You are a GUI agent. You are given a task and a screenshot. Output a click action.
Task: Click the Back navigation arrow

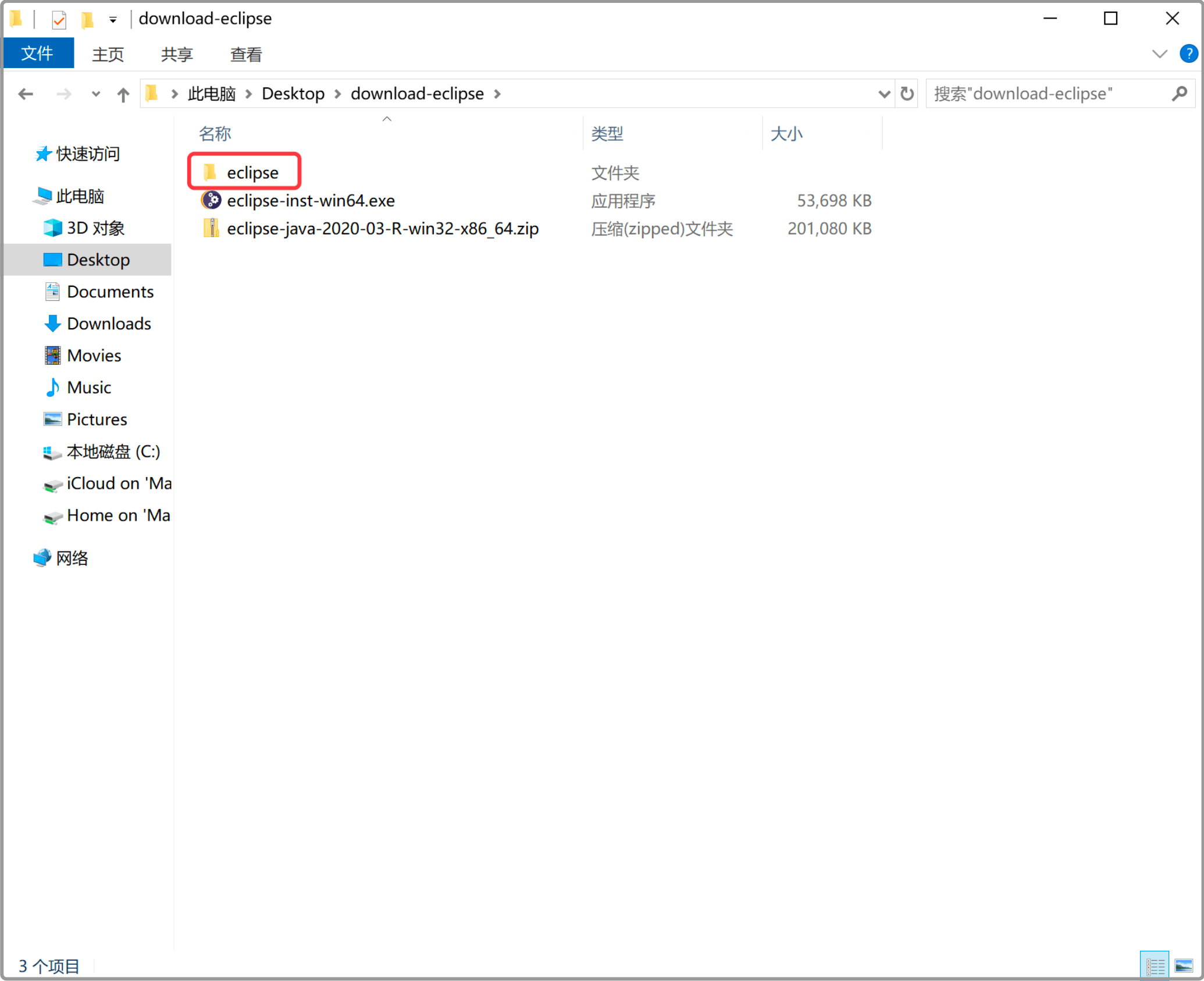(26, 94)
